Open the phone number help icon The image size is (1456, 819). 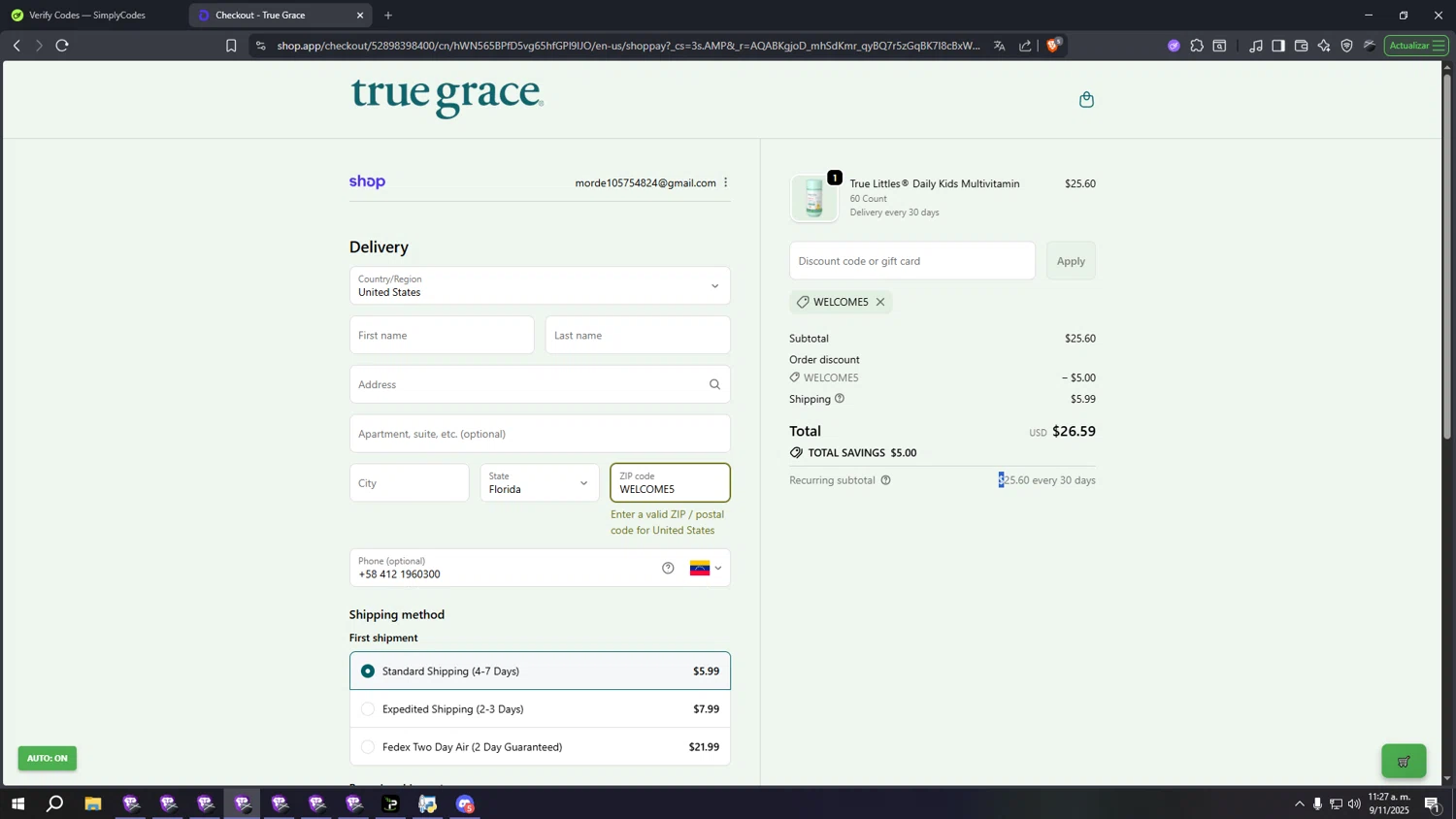(668, 568)
